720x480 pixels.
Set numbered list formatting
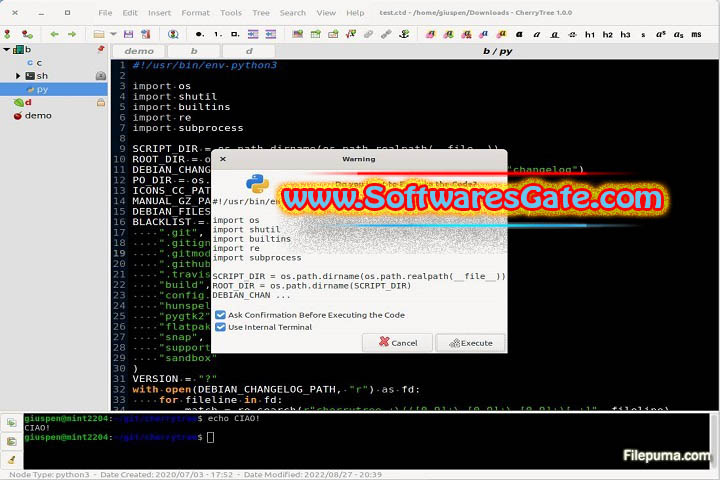[218, 34]
